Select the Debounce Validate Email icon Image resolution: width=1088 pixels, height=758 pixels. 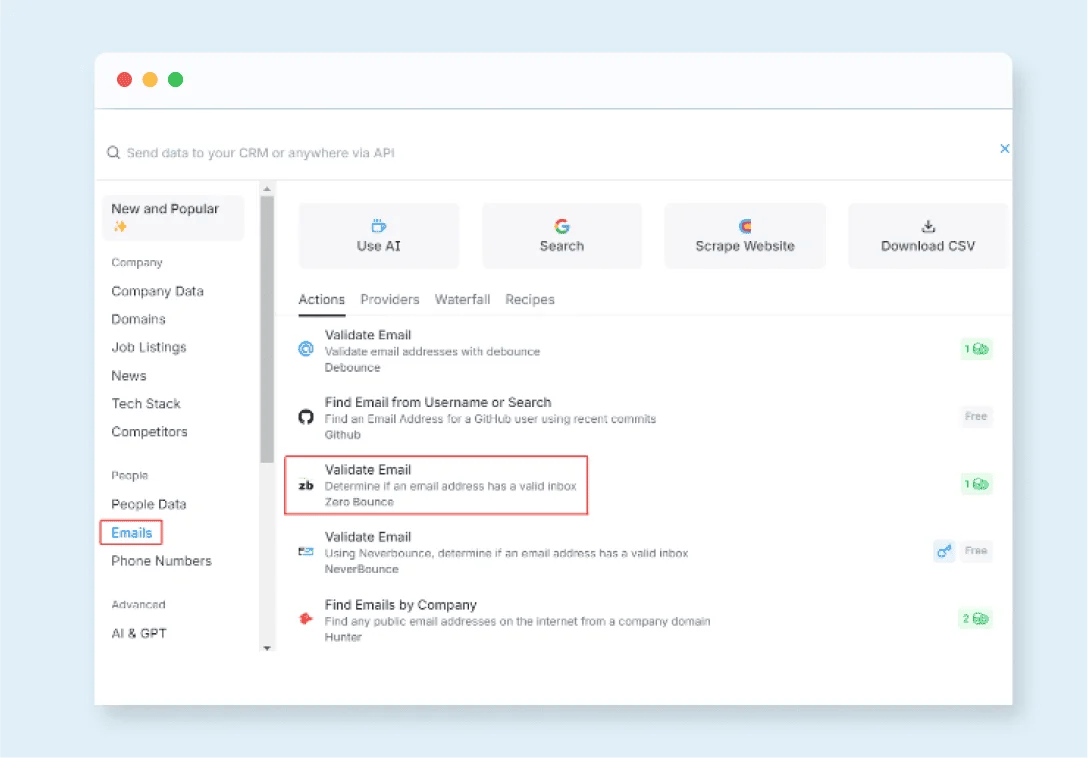305,348
